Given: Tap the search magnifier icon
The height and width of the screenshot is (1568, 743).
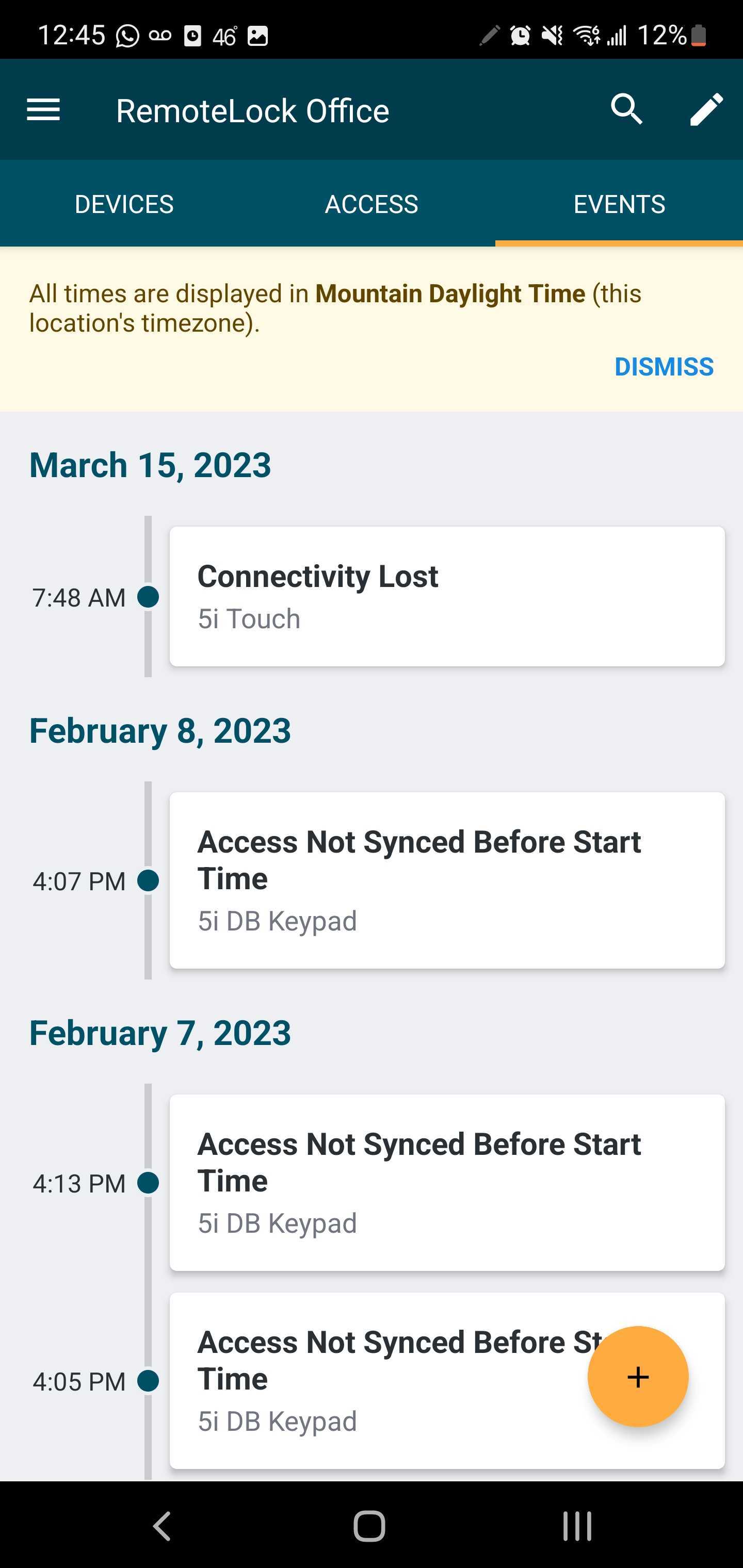Looking at the screenshot, I should click(x=627, y=109).
